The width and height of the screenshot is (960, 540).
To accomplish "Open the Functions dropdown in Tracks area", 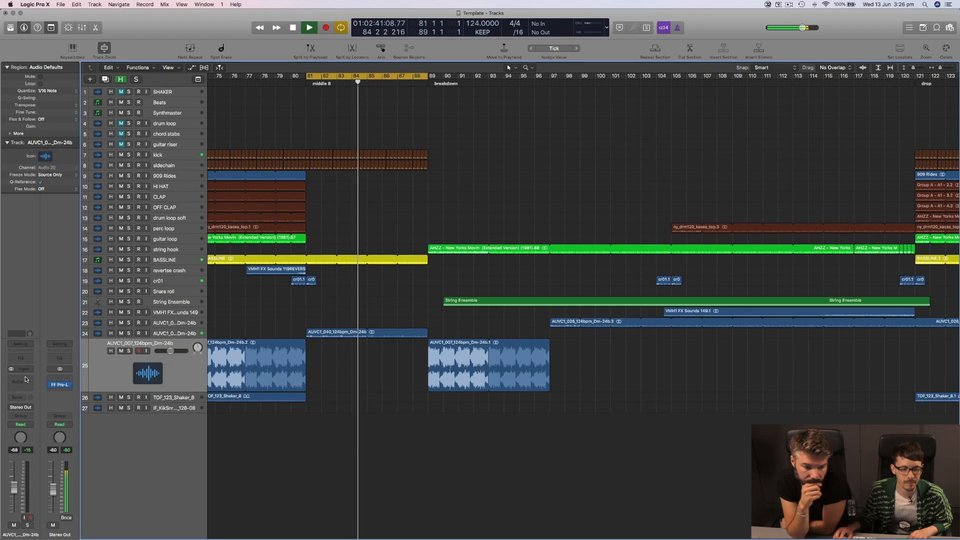I will pyautogui.click(x=140, y=67).
